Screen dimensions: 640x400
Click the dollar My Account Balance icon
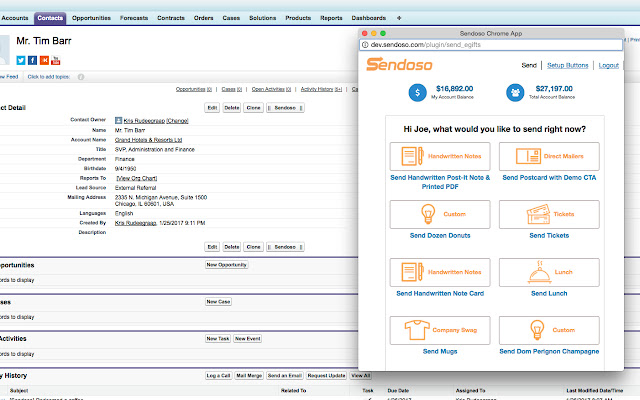pos(418,92)
